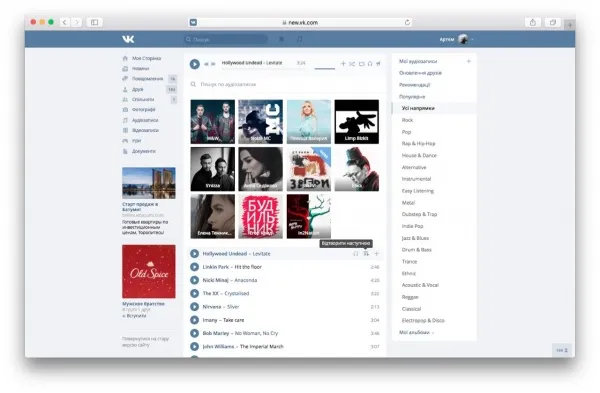Click the plus next to Мої аудіозаписи
600x393 pixels.
click(x=468, y=61)
